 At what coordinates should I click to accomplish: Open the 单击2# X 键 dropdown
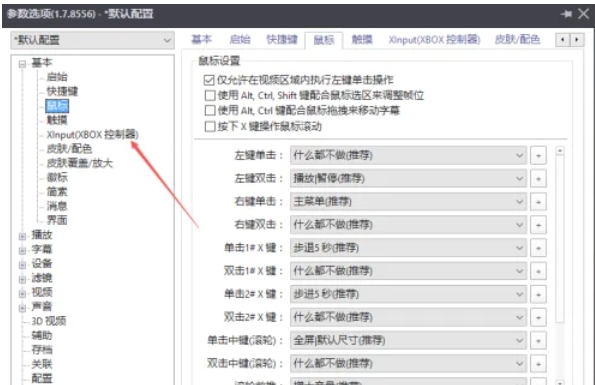point(408,294)
